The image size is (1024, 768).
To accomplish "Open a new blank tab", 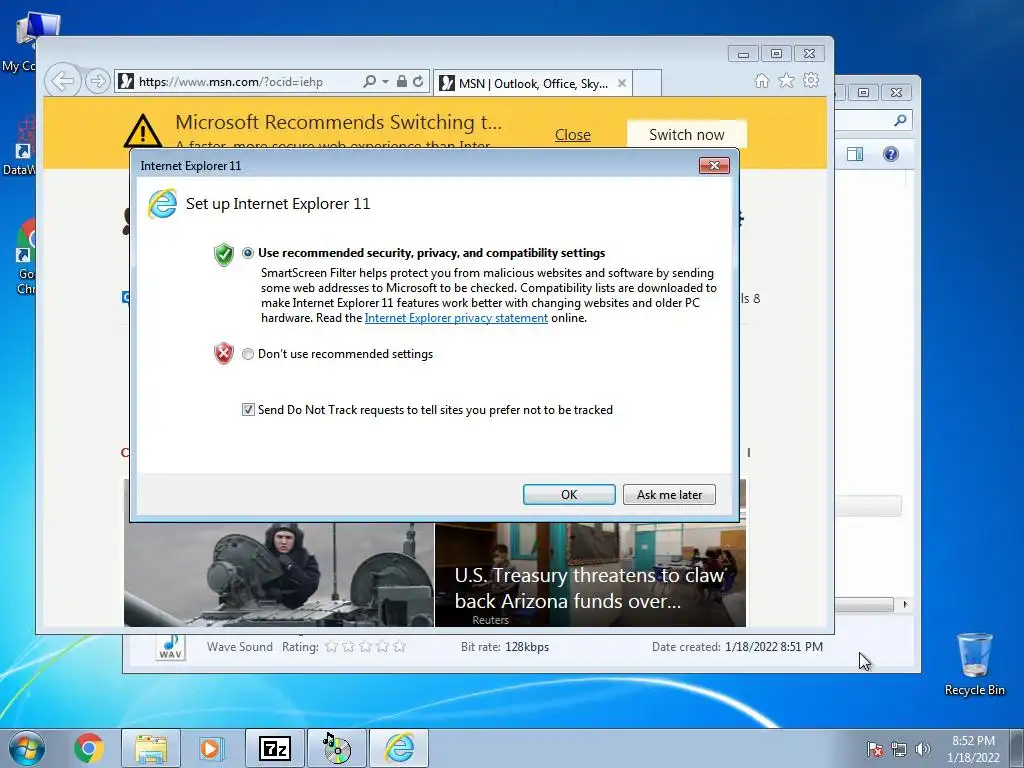I will click(647, 83).
